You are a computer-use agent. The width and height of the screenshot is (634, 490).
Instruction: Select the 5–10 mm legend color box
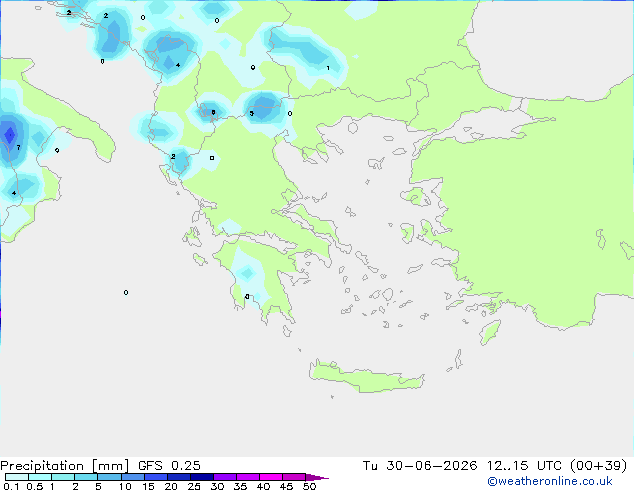(109, 477)
